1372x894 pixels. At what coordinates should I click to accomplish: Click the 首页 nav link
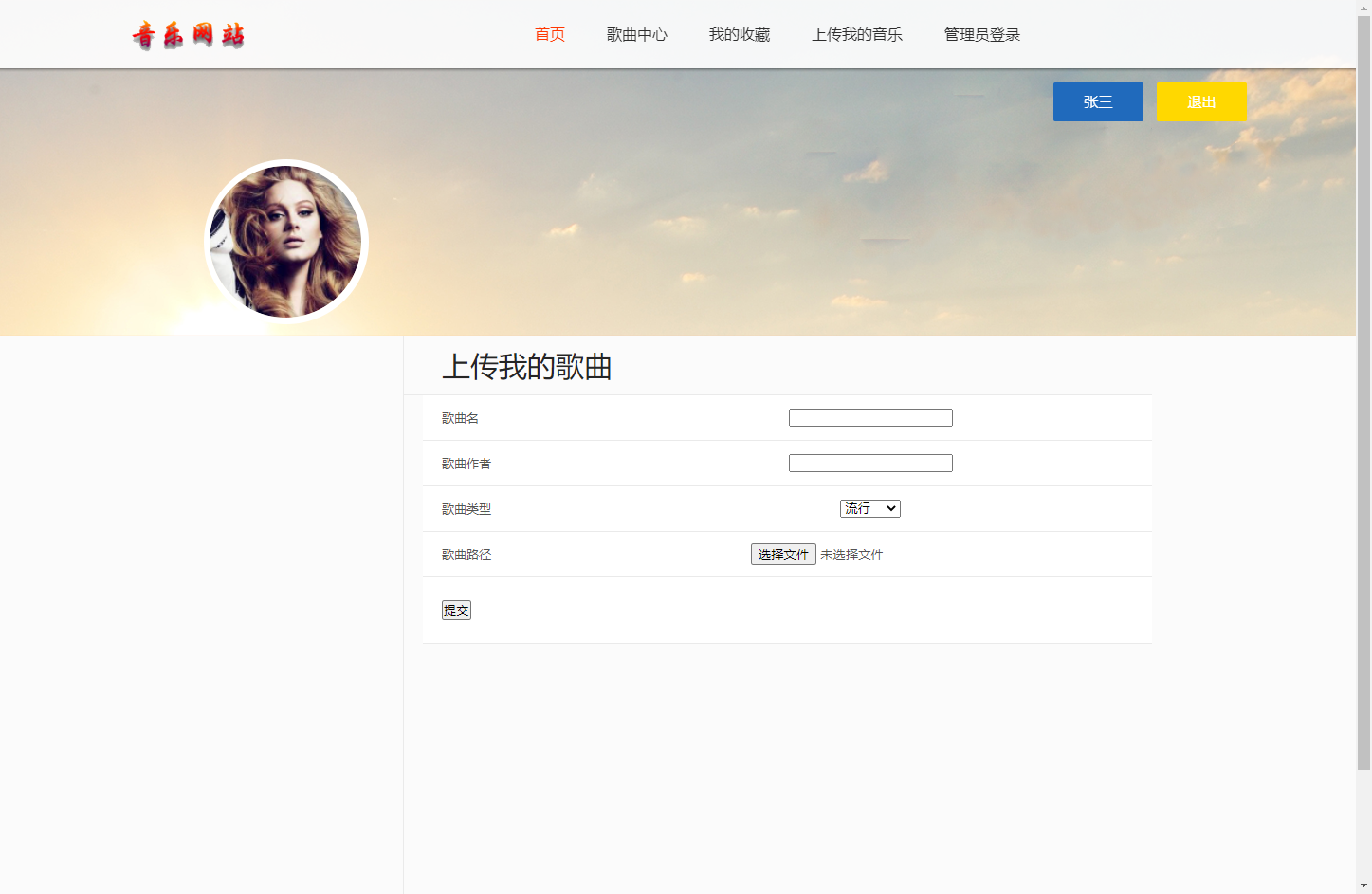coord(549,34)
